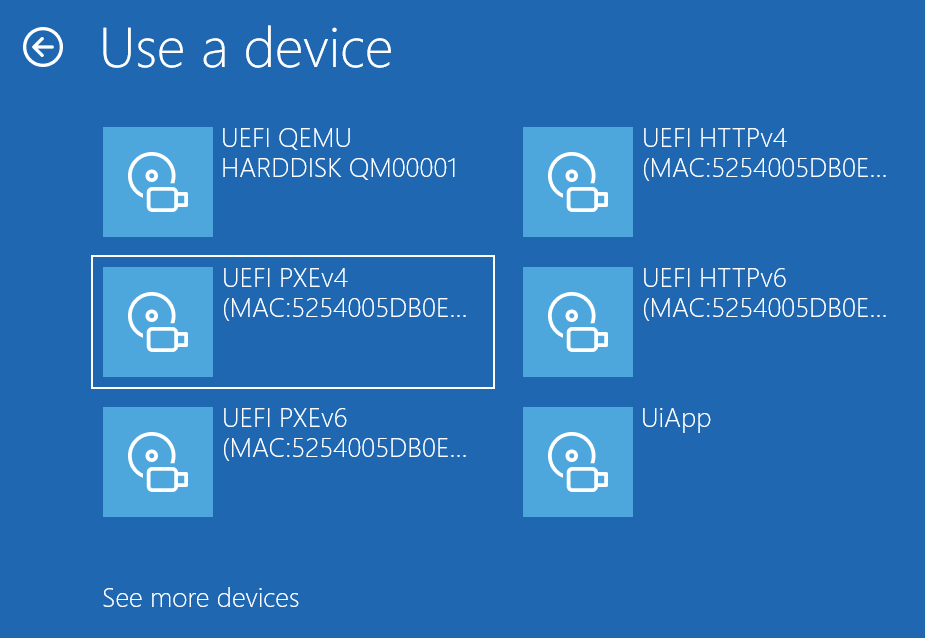The width and height of the screenshot is (925, 638).
Task: Click the MAC address under UEFI HTTPv6
Action: point(764,309)
